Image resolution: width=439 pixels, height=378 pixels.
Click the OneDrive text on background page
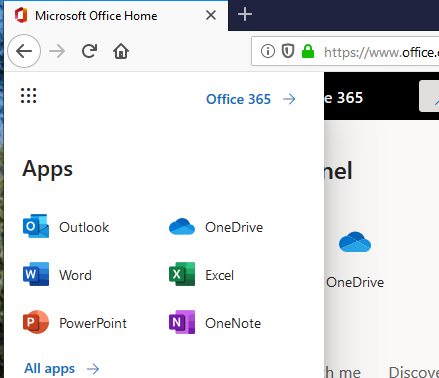pyautogui.click(x=355, y=282)
